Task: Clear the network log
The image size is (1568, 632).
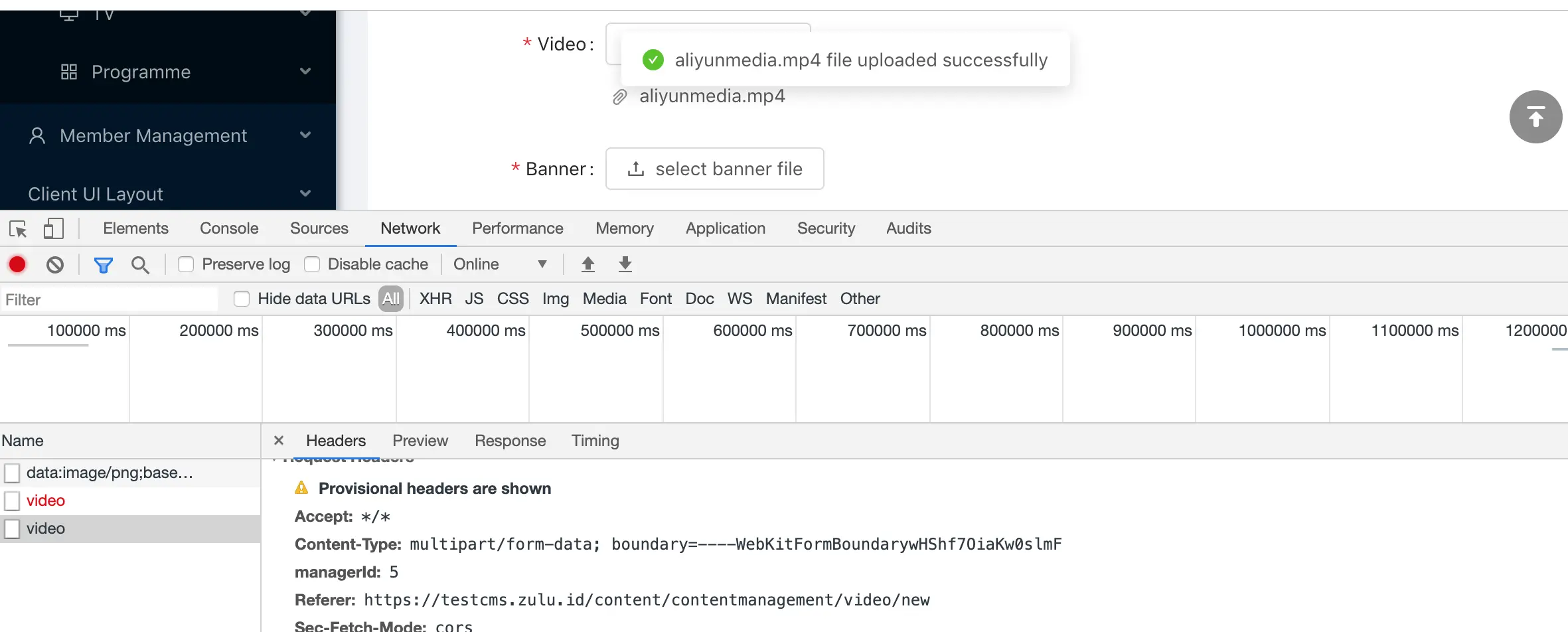Action: click(x=55, y=265)
